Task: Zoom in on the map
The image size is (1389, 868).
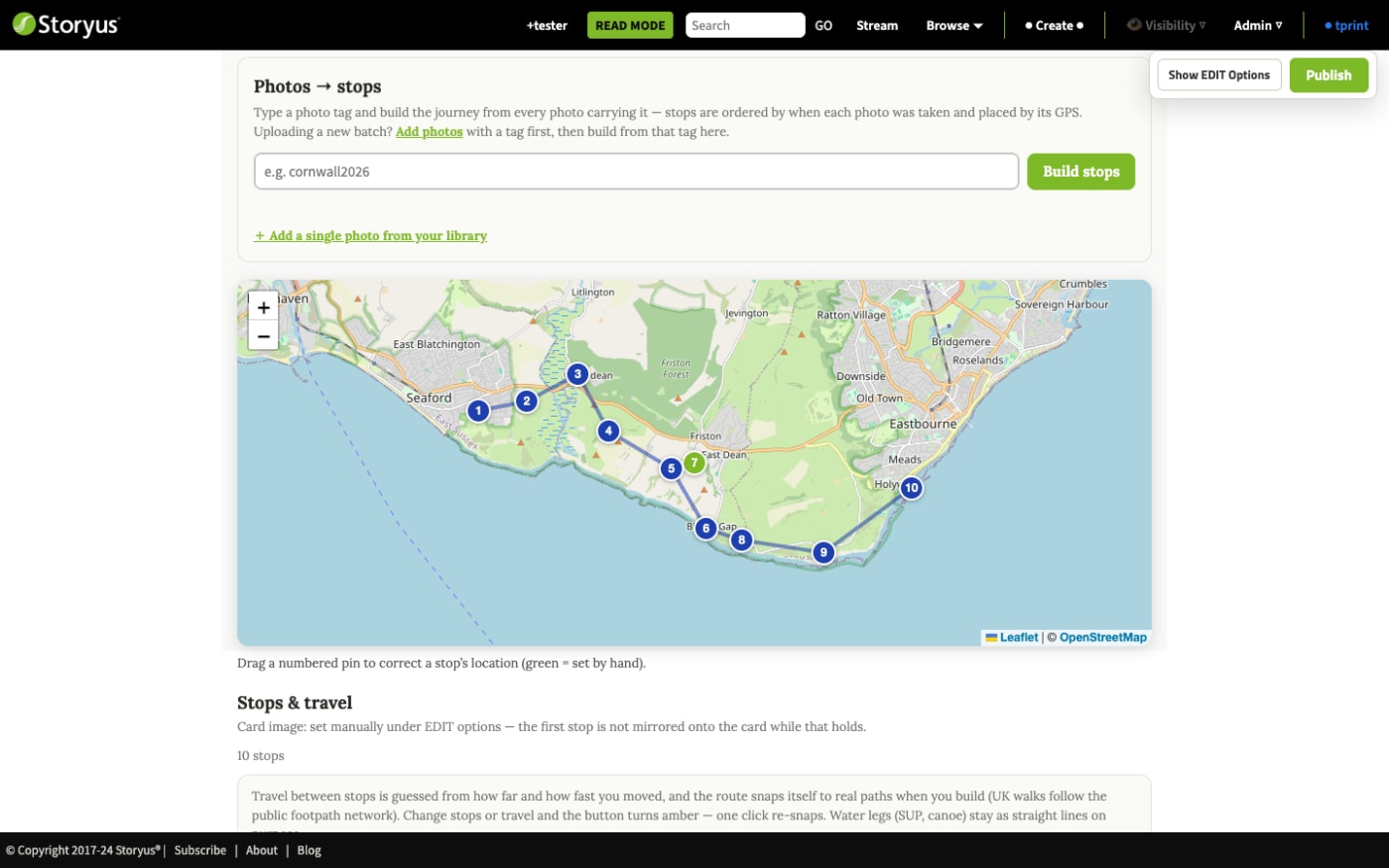Action: (x=263, y=308)
